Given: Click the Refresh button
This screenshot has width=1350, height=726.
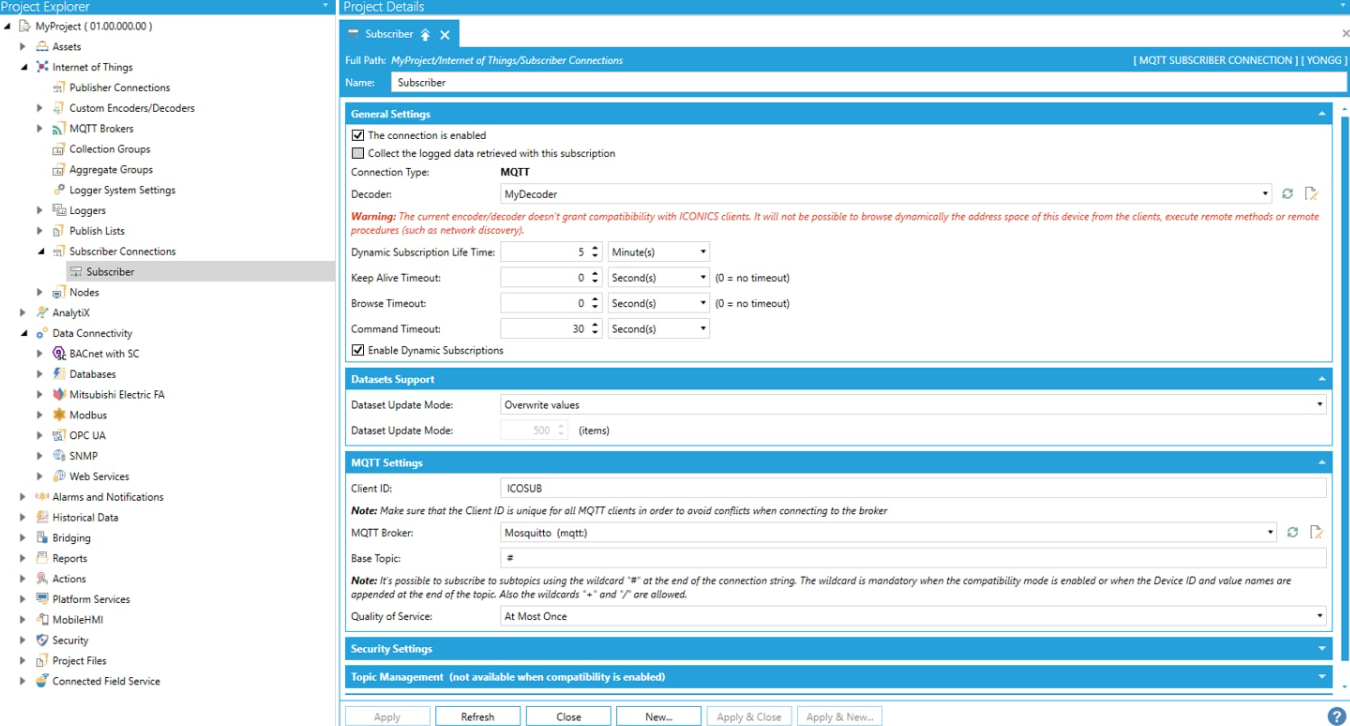Looking at the screenshot, I should (478, 716).
